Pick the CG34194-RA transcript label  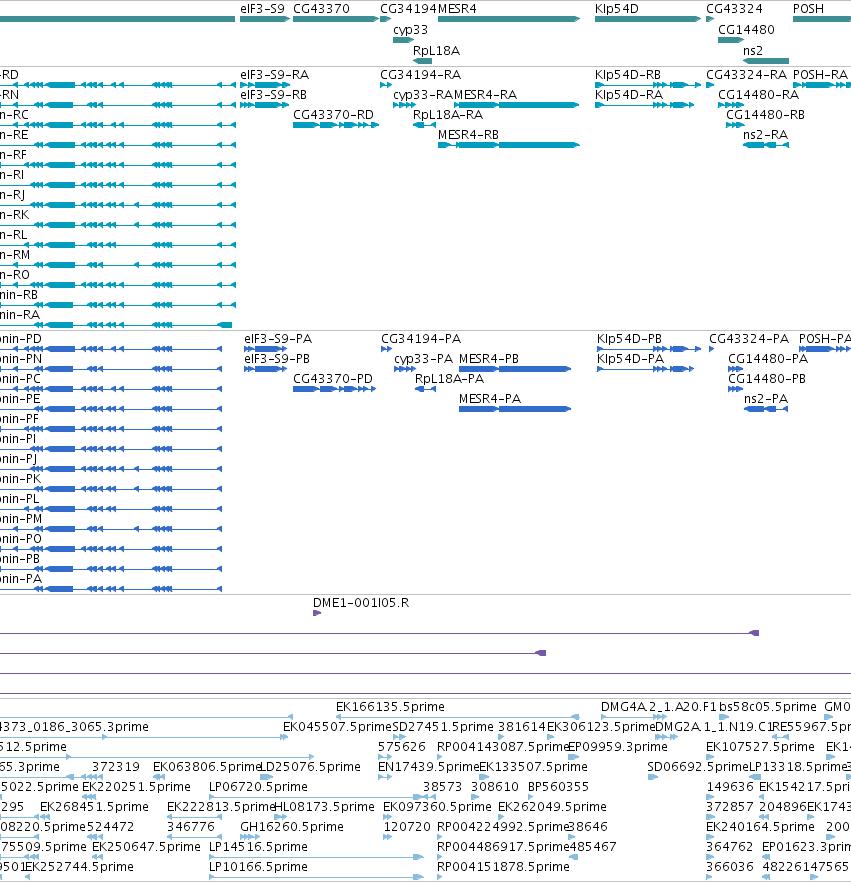[x=421, y=75]
